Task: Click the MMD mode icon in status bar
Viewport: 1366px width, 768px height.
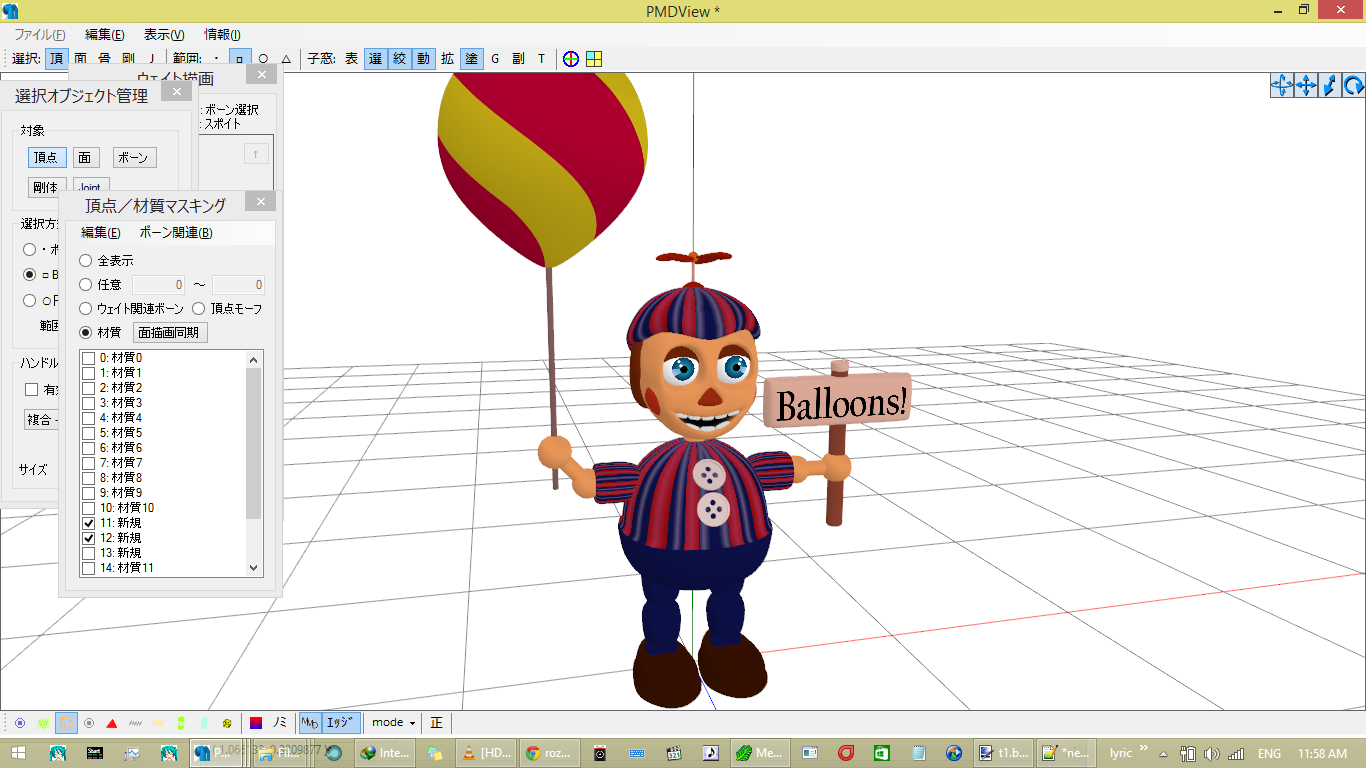Action: tap(312, 722)
